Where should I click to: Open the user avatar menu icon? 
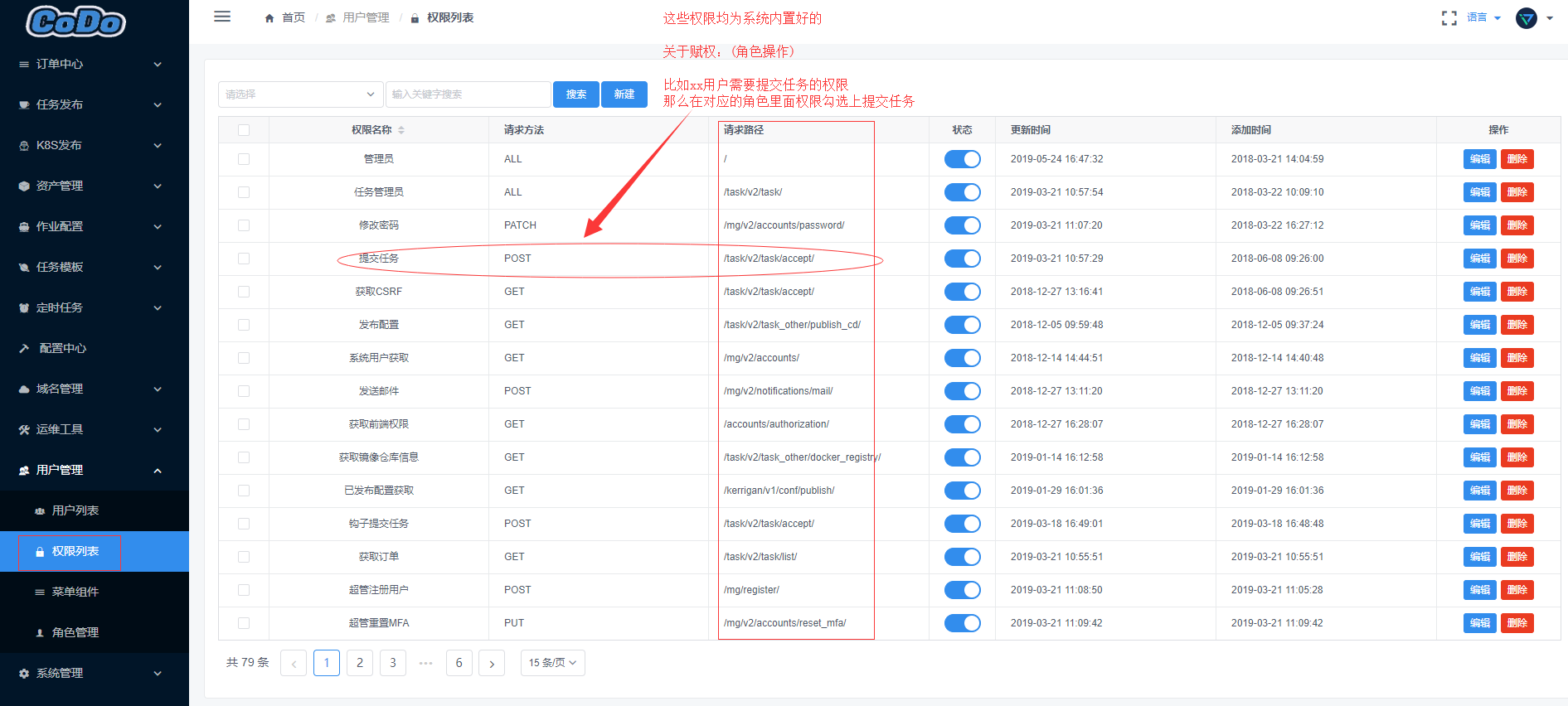[1527, 17]
